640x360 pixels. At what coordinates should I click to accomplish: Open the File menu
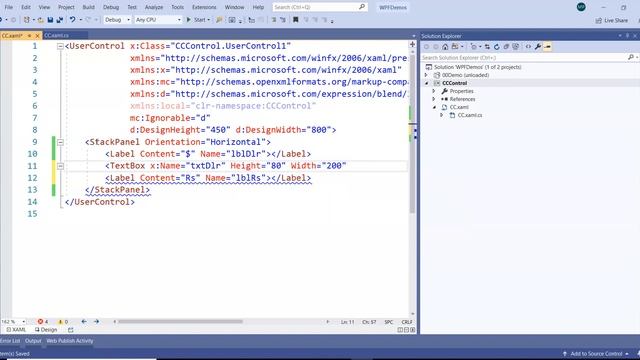click(x=9, y=7)
